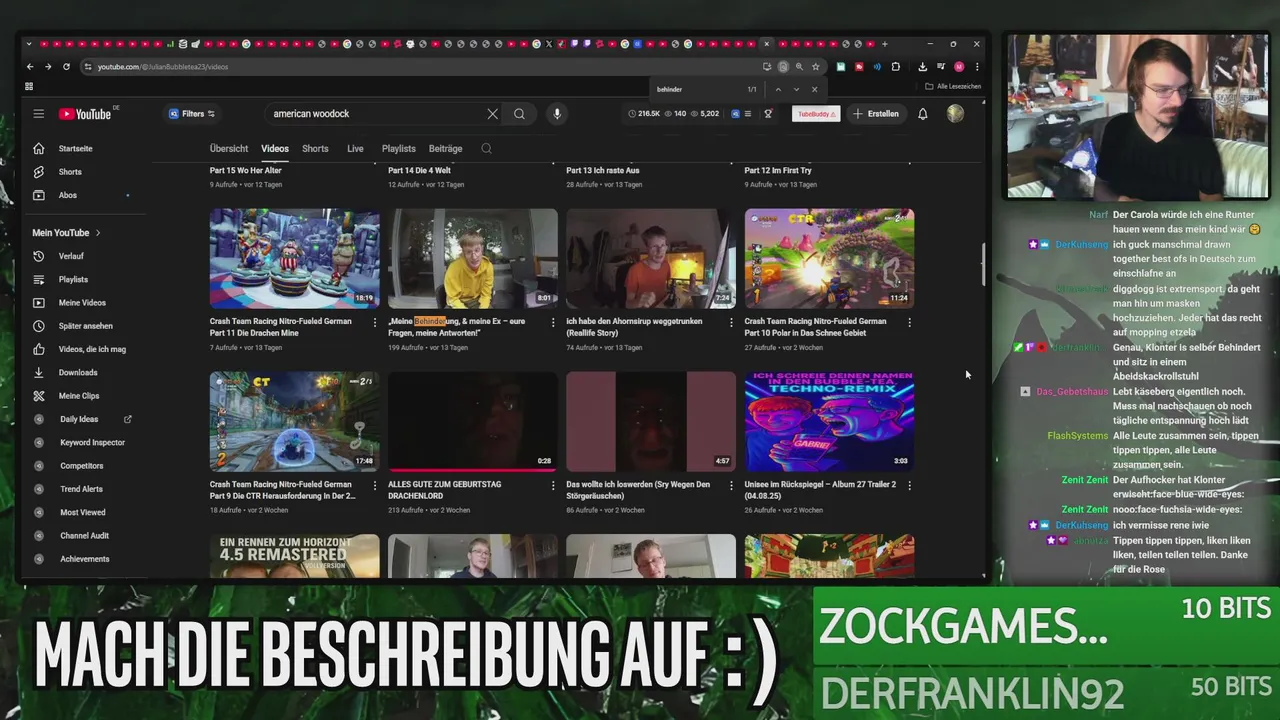Click the TubeBuddy trophy icon
Screen dimensions: 1280x720
click(x=768, y=114)
